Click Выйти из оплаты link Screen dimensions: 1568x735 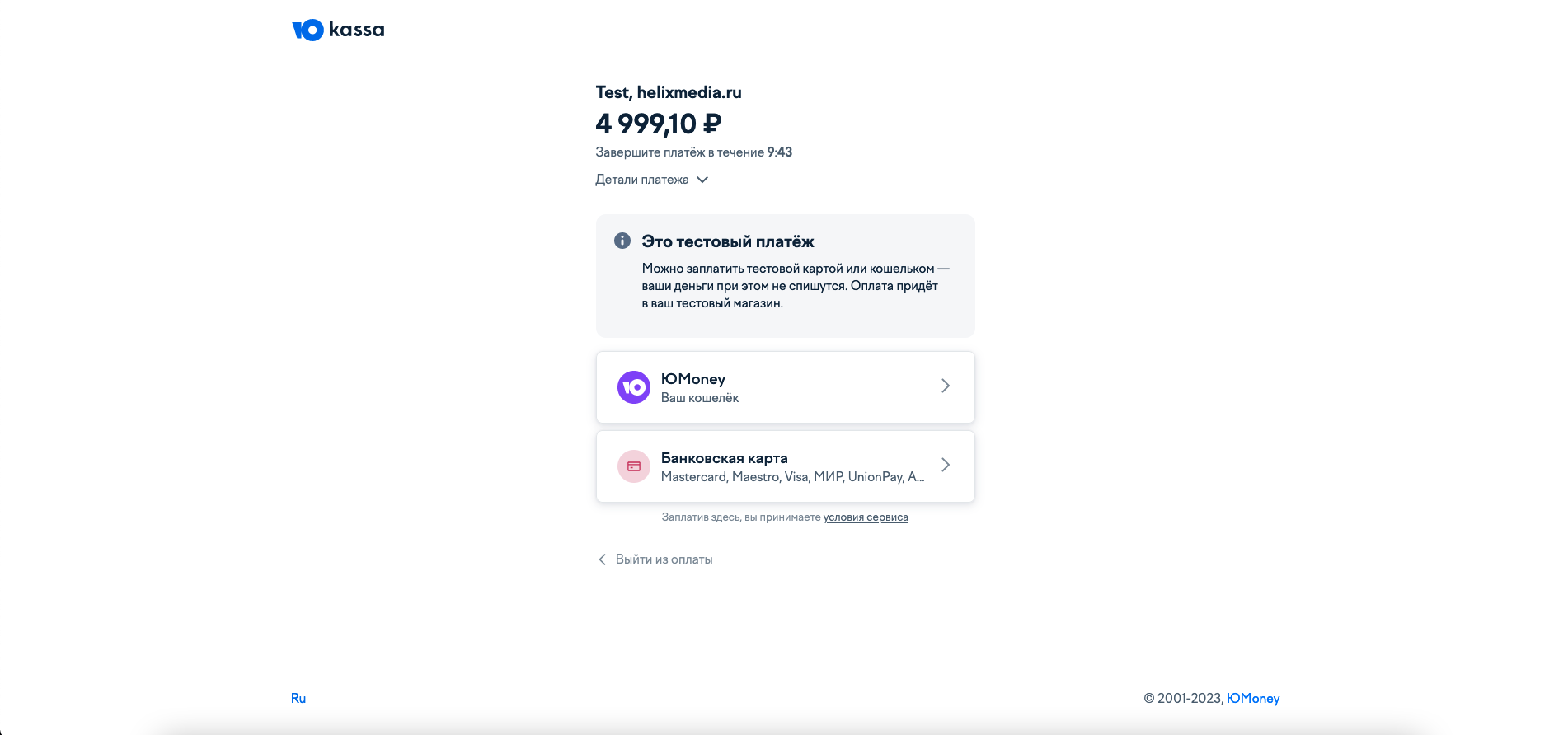(x=664, y=559)
